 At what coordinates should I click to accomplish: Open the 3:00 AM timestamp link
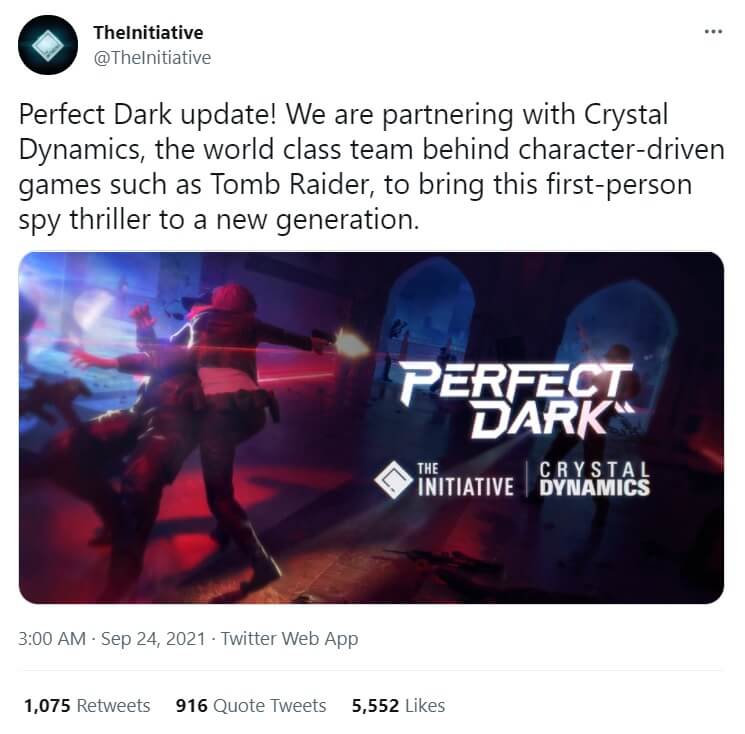click(52, 639)
